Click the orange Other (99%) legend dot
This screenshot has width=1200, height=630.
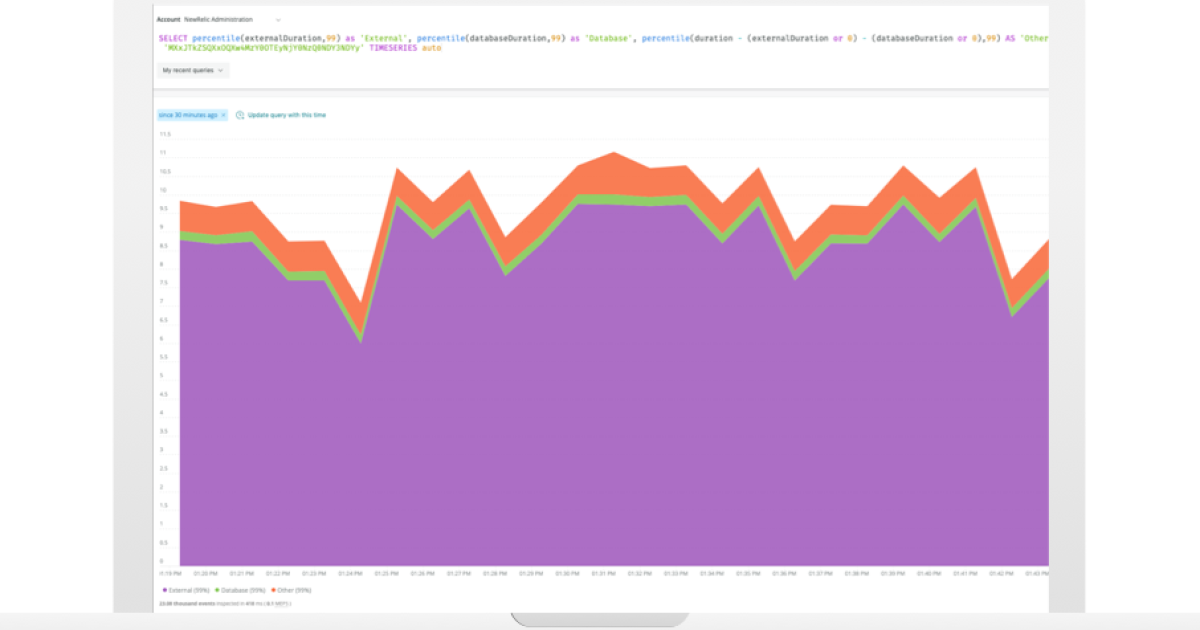pyautogui.click(x=273, y=590)
